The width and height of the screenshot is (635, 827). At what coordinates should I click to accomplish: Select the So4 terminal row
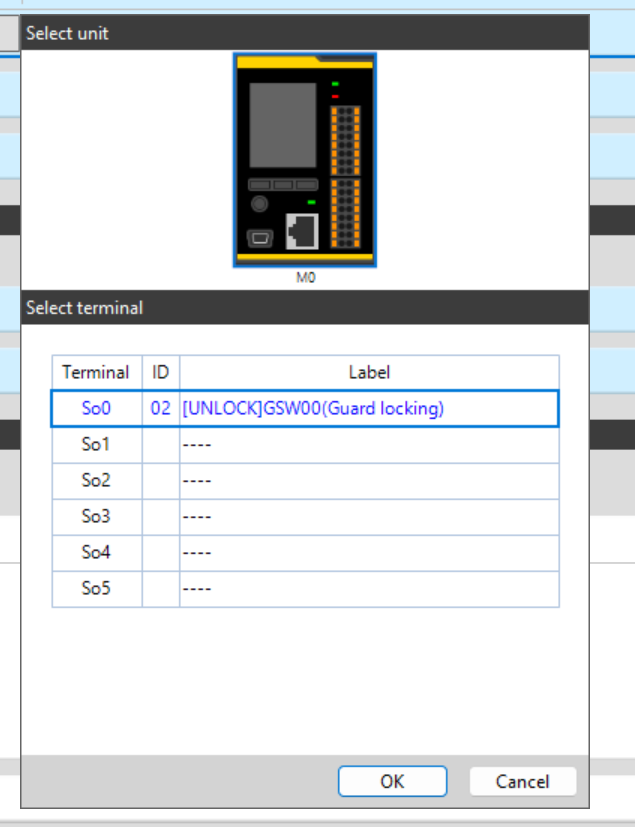click(x=305, y=552)
